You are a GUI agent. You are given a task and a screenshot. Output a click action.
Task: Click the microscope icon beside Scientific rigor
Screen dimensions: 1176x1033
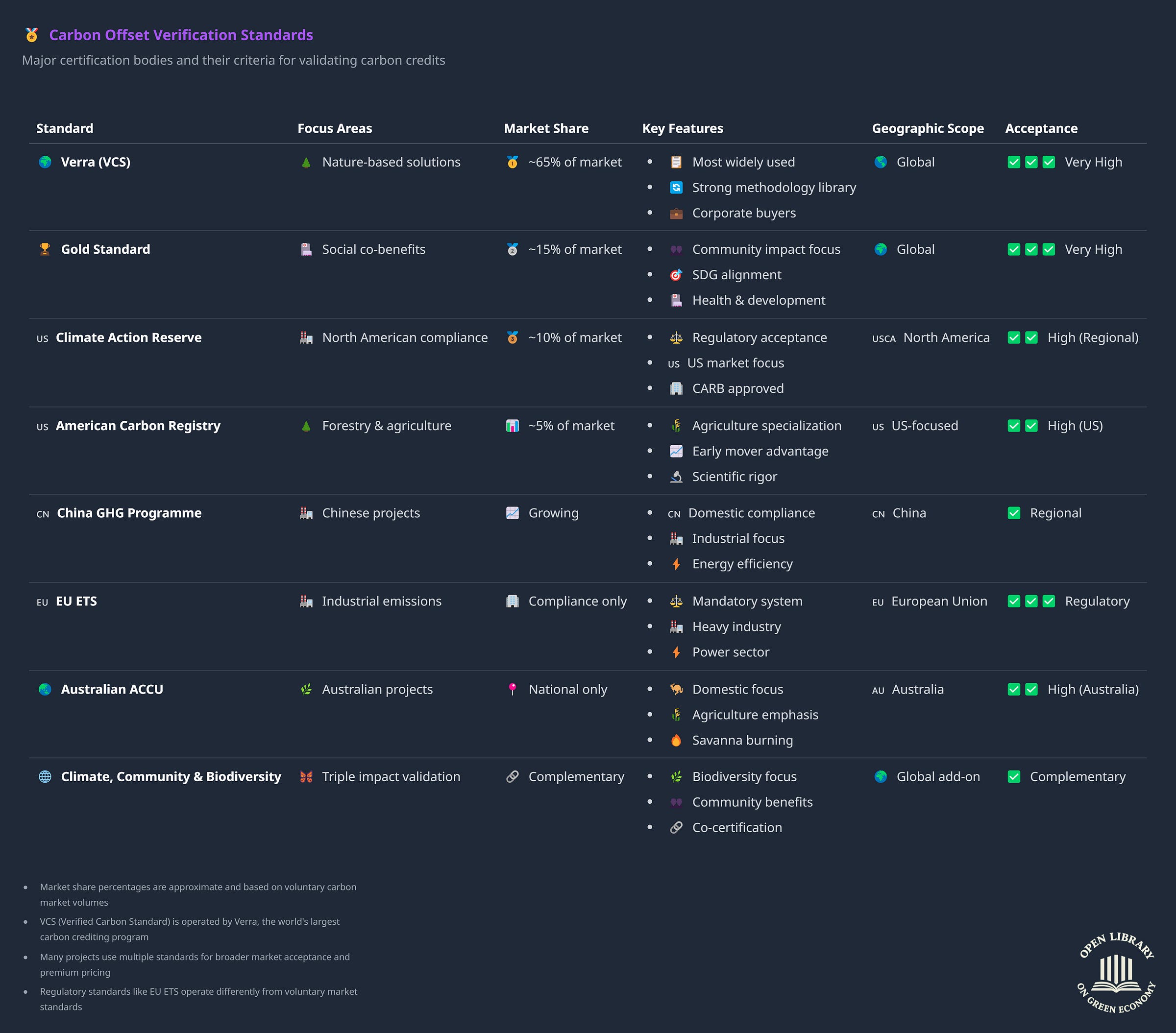coord(676,477)
